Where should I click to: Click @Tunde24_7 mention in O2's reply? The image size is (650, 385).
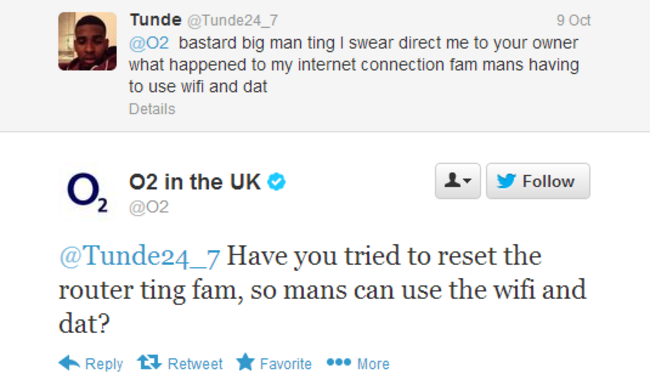coord(139,256)
